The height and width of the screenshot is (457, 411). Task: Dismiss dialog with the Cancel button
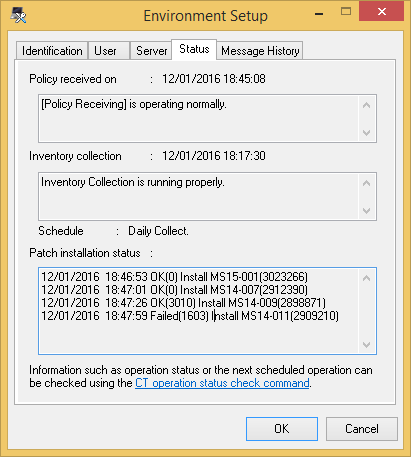362,429
